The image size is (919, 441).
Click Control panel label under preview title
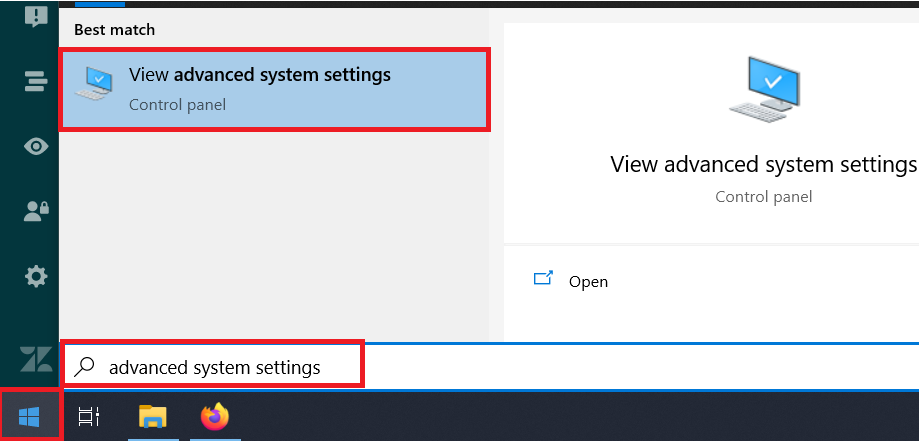pyautogui.click(x=763, y=197)
